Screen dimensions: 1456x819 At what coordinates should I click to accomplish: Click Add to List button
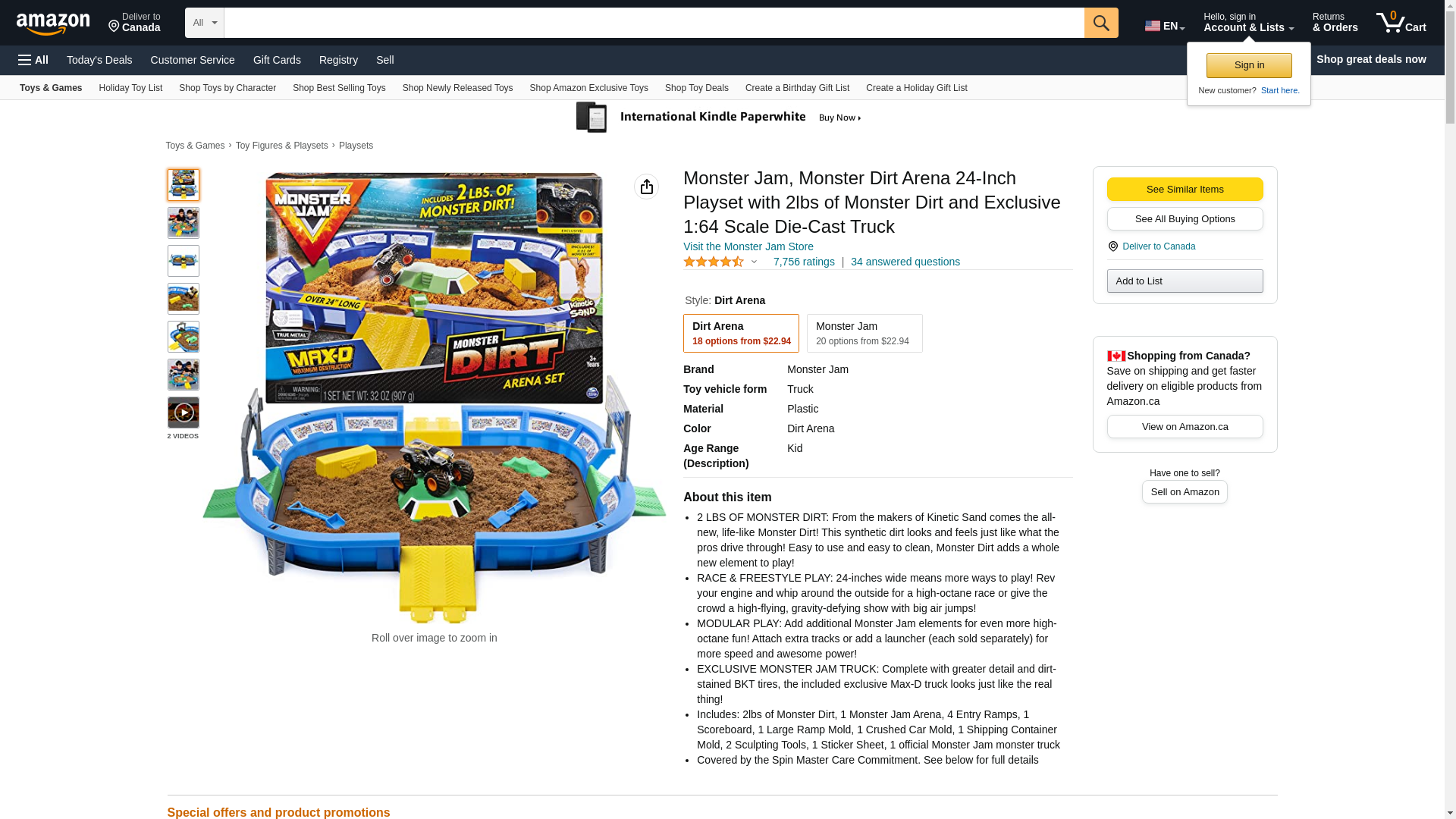pos(1185,281)
